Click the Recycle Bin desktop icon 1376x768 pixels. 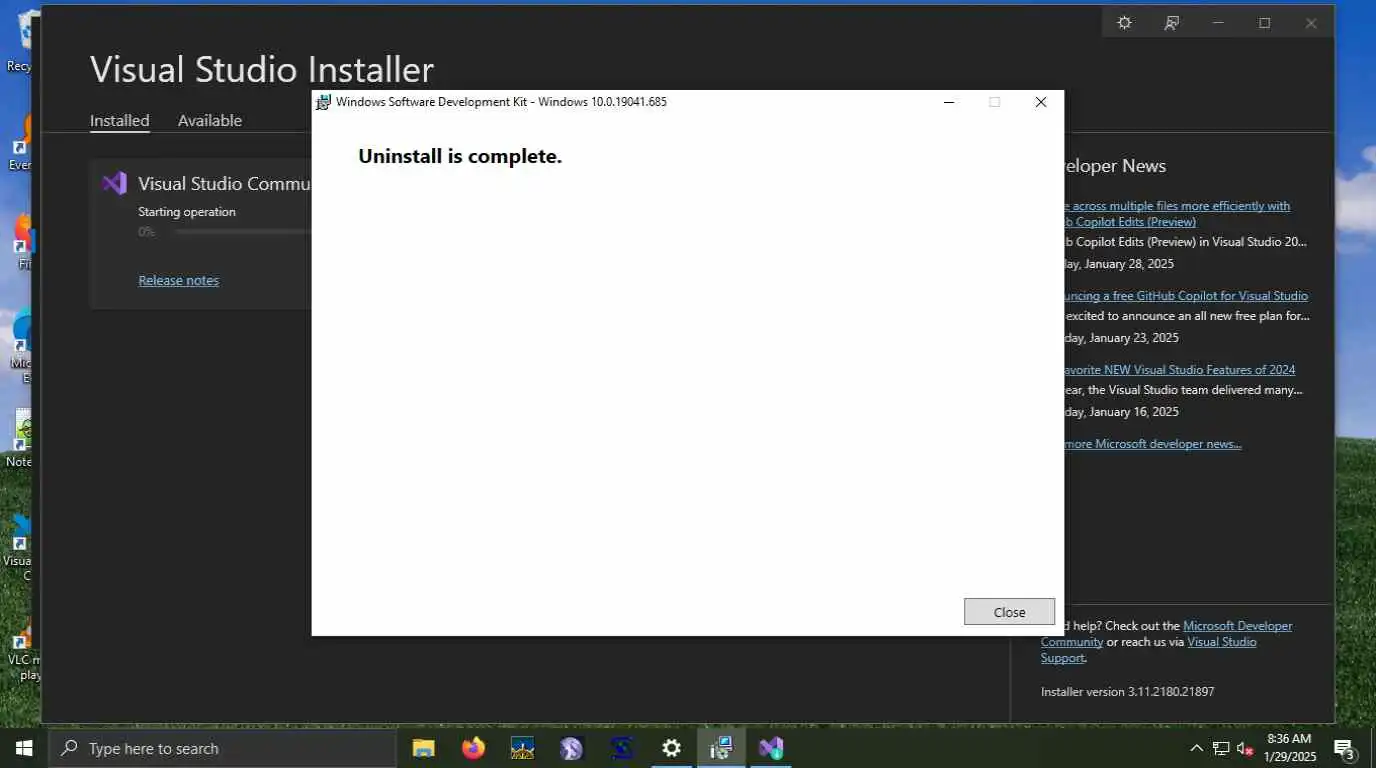tap(22, 41)
